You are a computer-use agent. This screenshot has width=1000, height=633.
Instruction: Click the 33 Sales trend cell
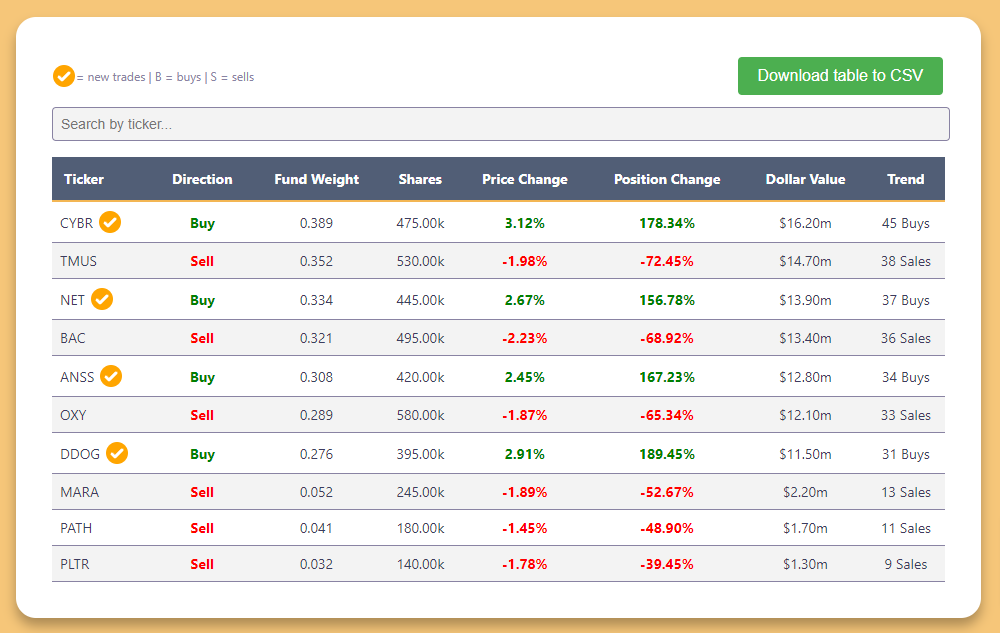click(x=906, y=416)
